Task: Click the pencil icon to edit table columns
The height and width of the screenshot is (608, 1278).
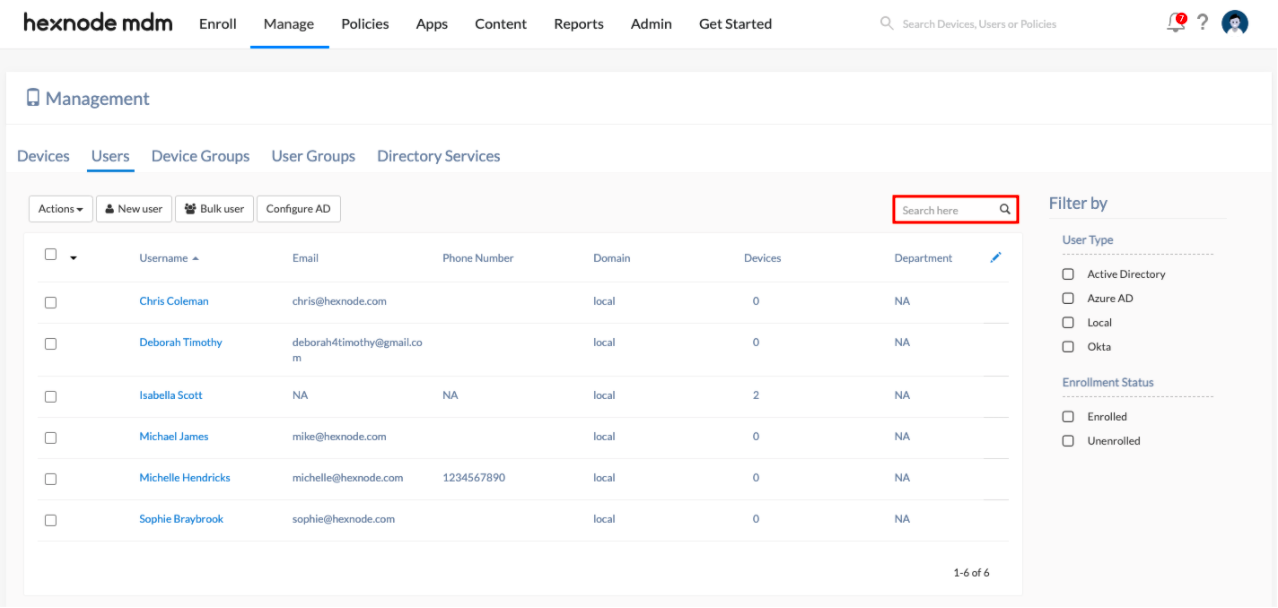Action: click(x=995, y=257)
